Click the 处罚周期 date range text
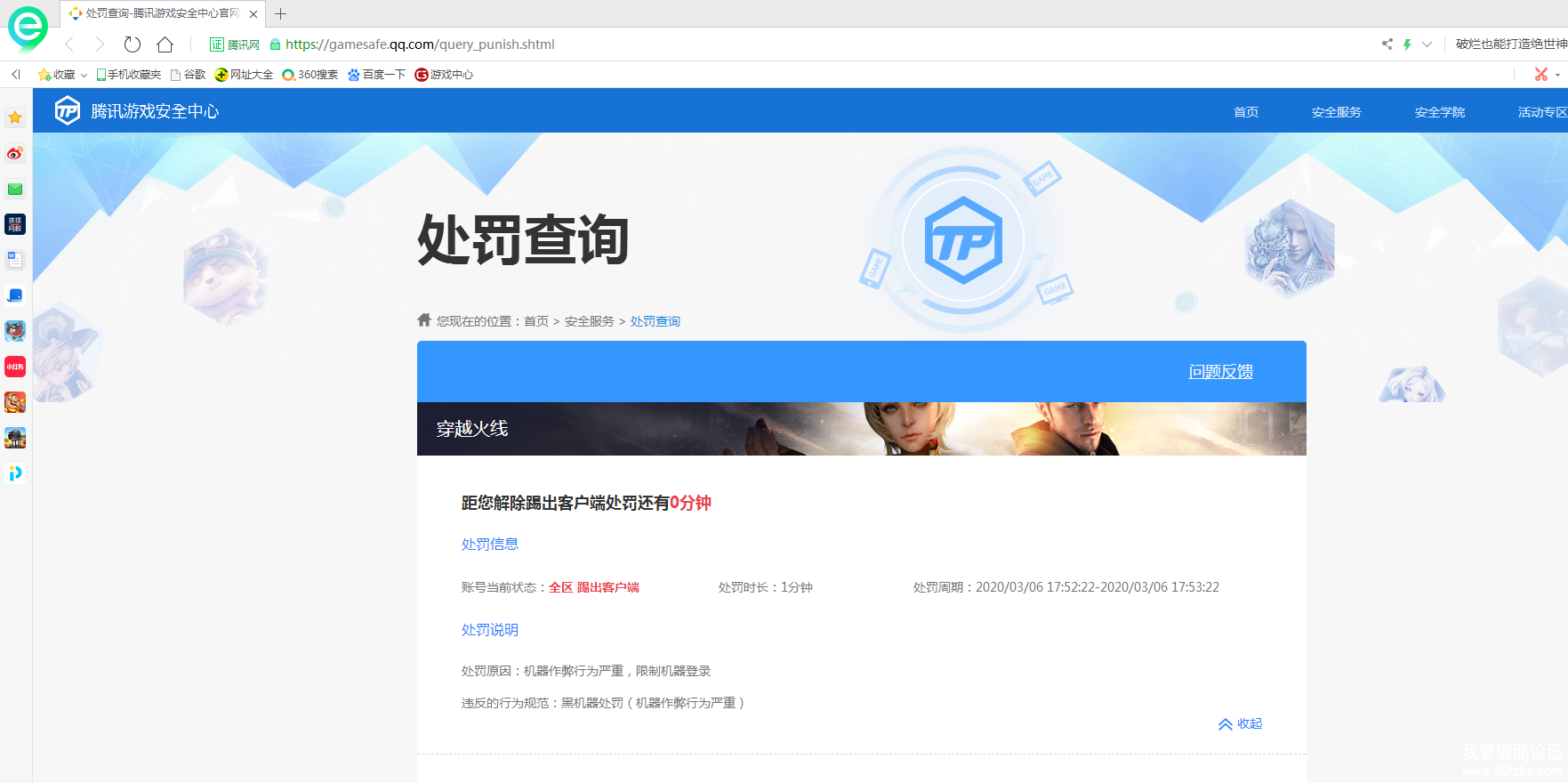The width and height of the screenshot is (1568, 783). [1066, 587]
